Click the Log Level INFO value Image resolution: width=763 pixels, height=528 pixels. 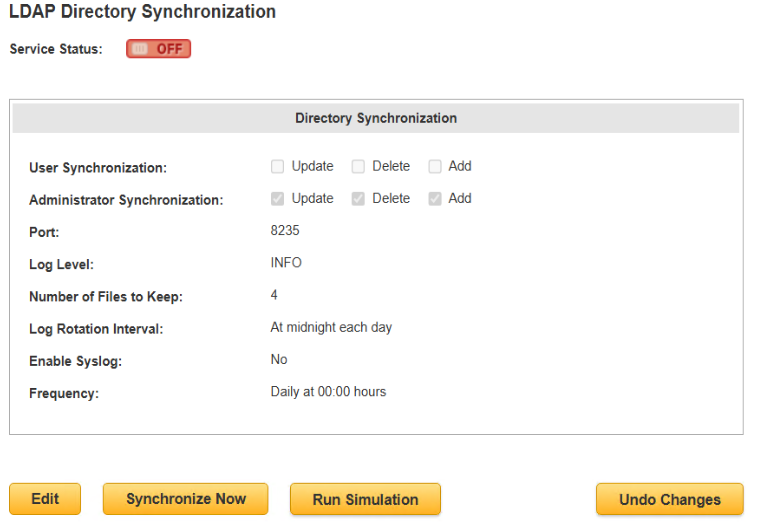(x=286, y=263)
